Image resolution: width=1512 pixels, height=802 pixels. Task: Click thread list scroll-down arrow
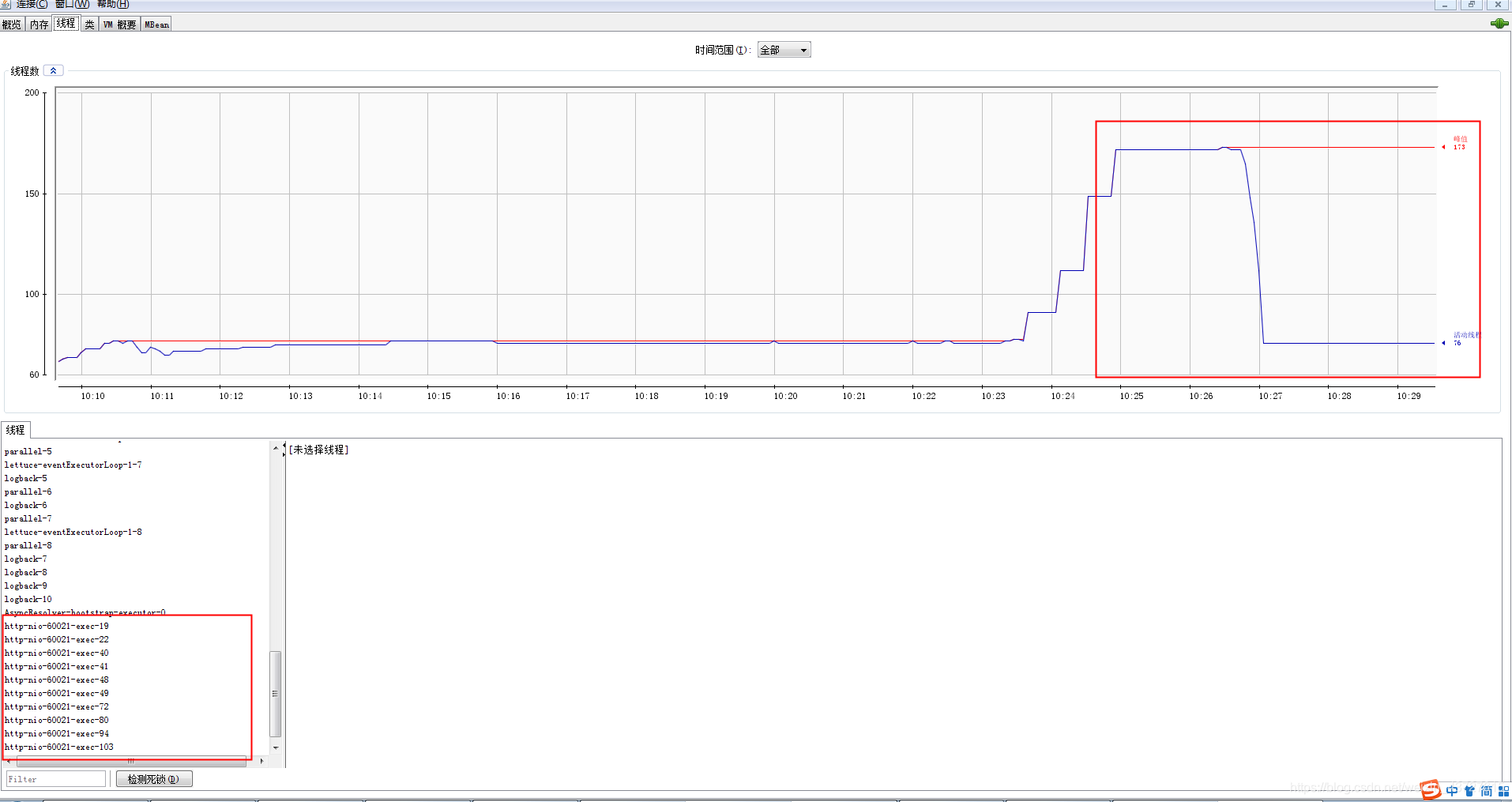tap(276, 747)
